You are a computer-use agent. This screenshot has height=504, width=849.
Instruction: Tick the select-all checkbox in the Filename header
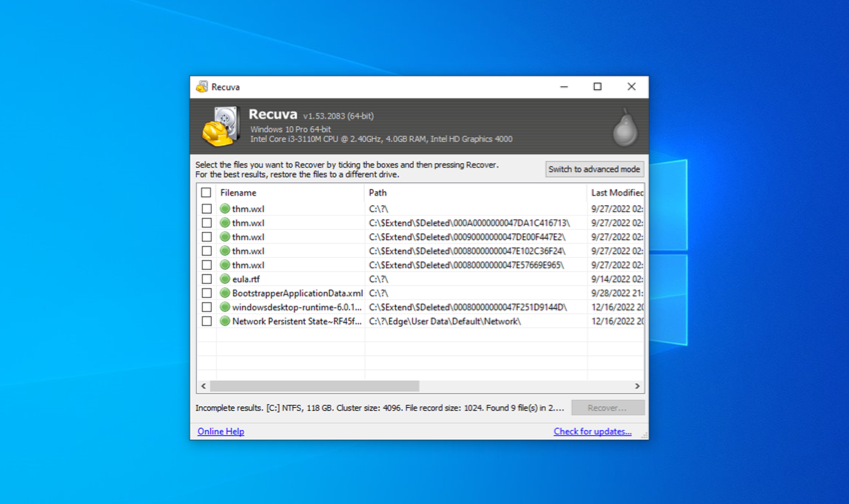(206, 193)
